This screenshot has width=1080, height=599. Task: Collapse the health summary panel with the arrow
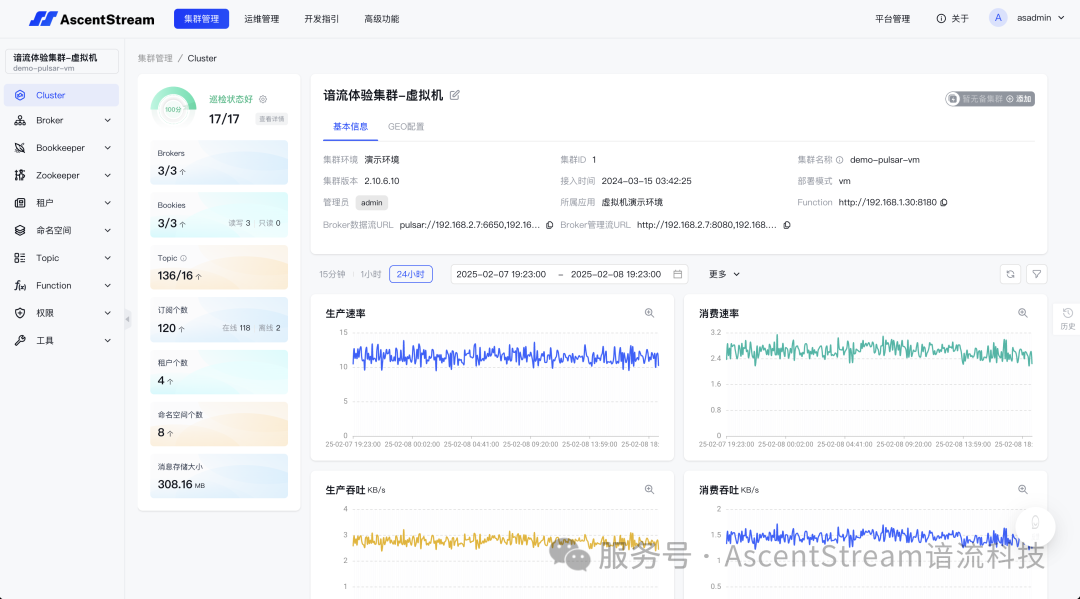126,321
